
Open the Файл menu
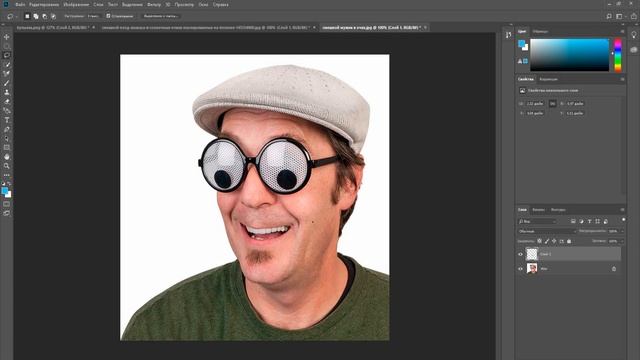[x=20, y=4]
